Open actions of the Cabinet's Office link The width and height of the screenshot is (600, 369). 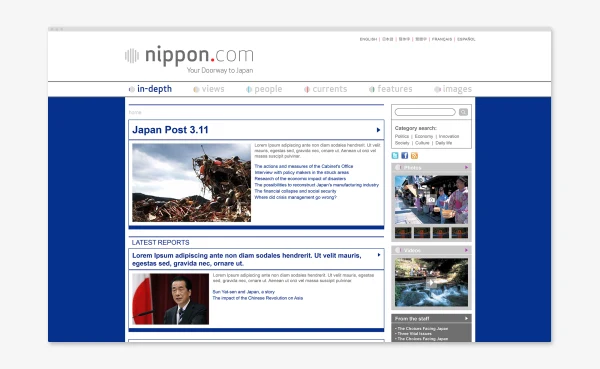[304, 166]
